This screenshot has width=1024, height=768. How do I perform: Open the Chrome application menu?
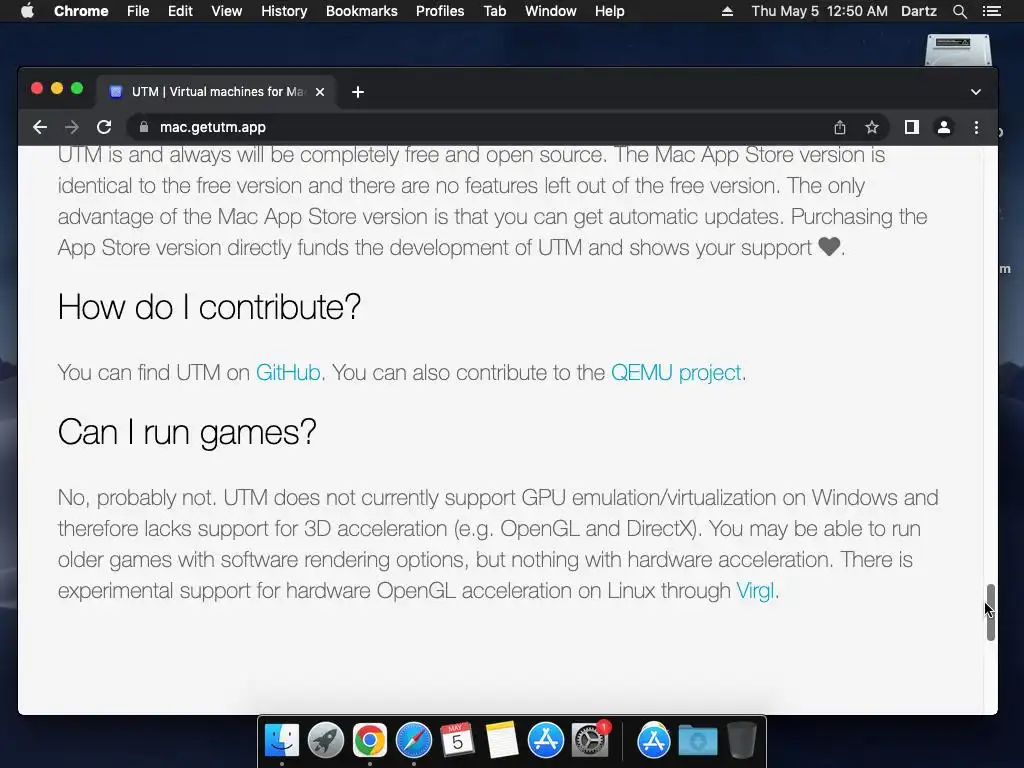coord(81,11)
